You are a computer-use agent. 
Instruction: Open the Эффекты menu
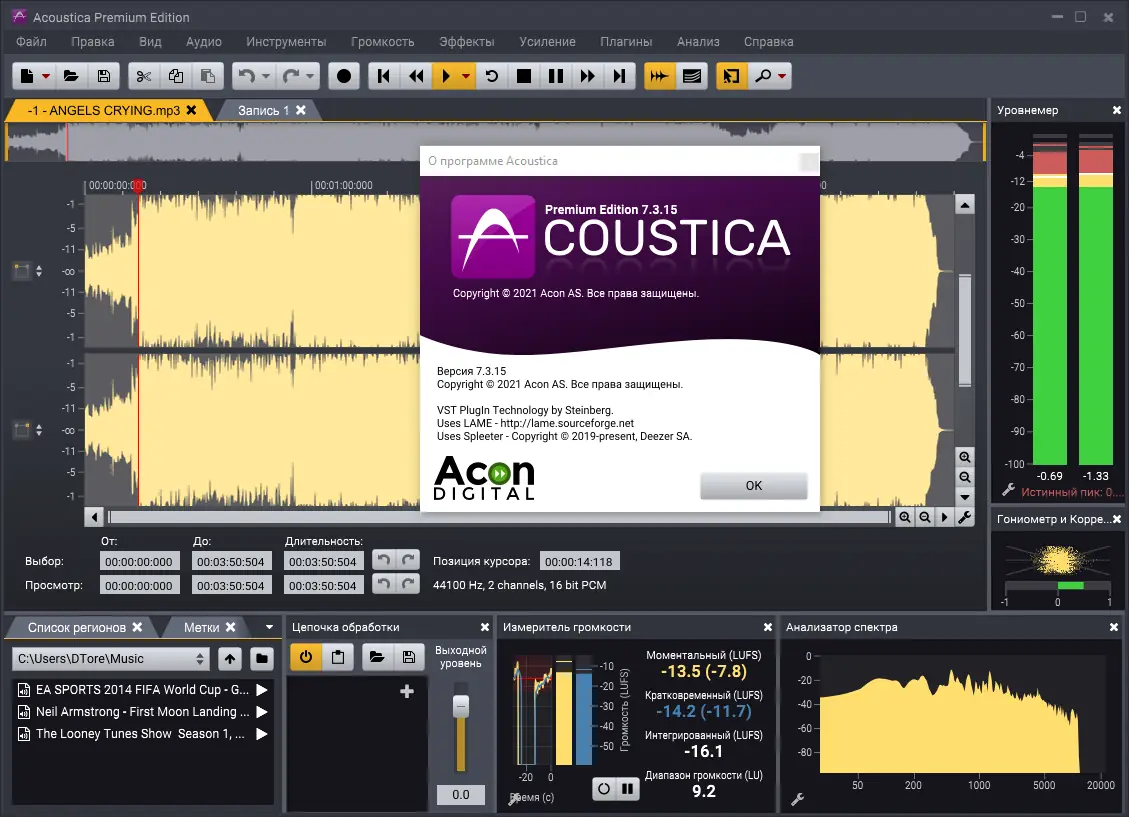[467, 42]
